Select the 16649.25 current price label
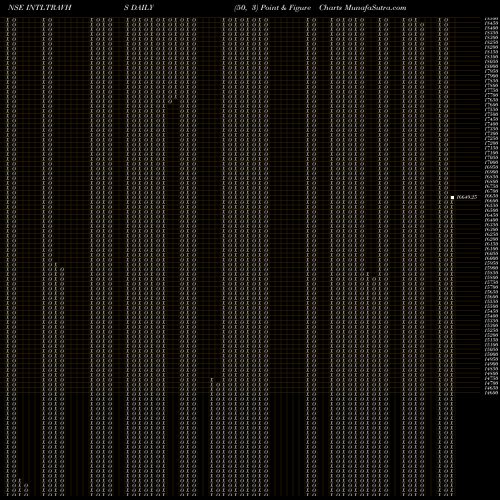 pos(467,197)
